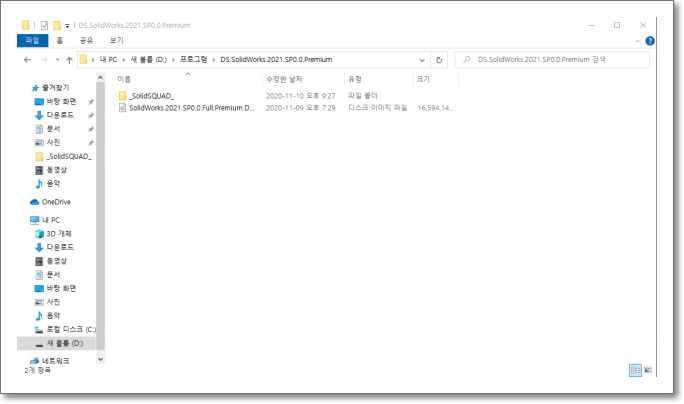Click the 파일 폴더 type cell
The image size is (684, 404).
coord(363,96)
